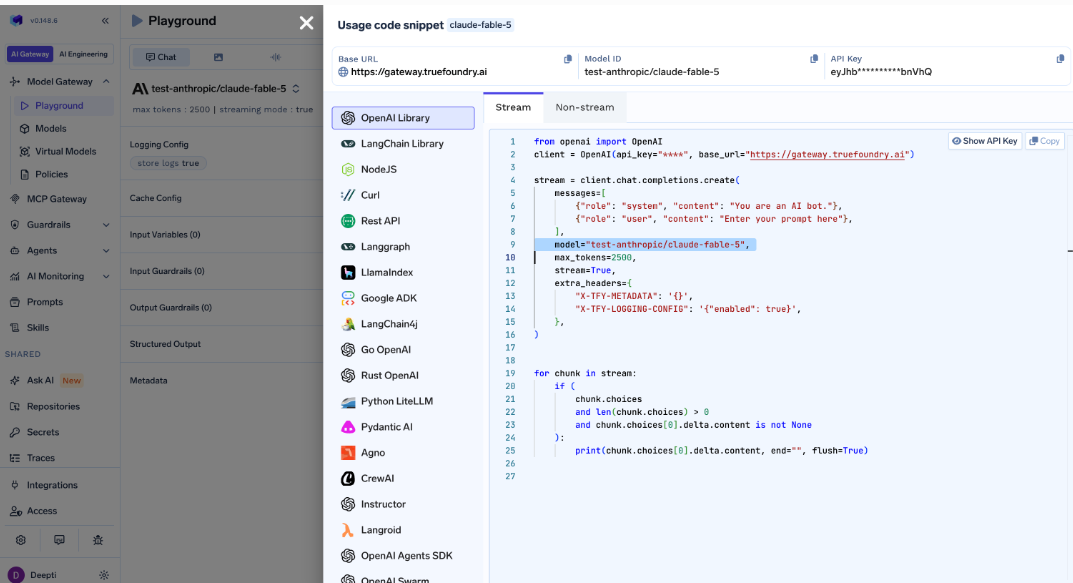Open Playground in sidebar

pos(63,106)
